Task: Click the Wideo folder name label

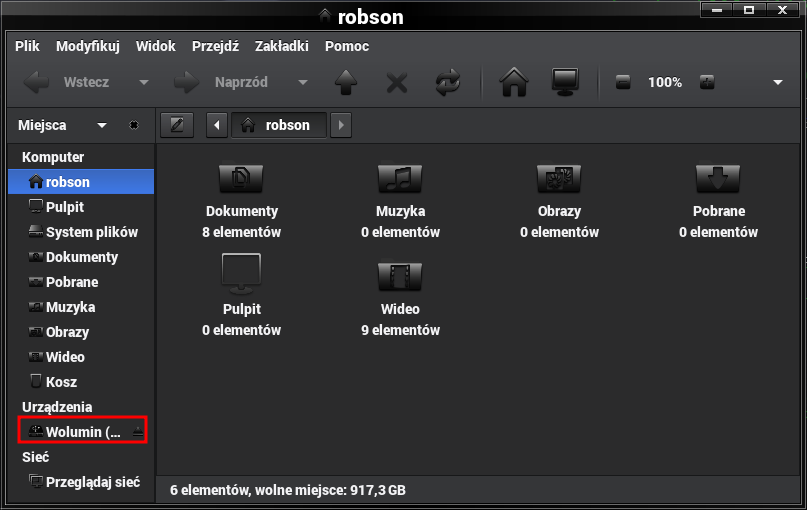Action: [x=400, y=309]
